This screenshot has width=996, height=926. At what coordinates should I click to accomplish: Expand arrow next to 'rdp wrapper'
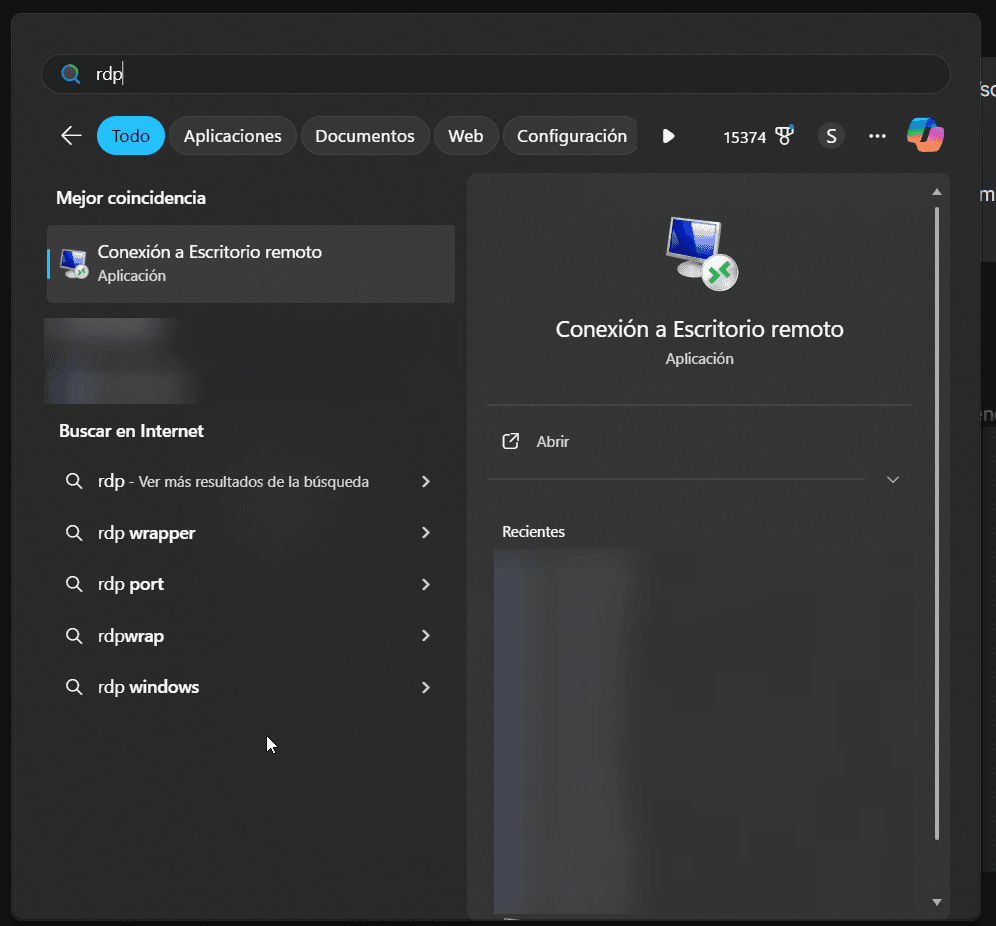pos(426,533)
